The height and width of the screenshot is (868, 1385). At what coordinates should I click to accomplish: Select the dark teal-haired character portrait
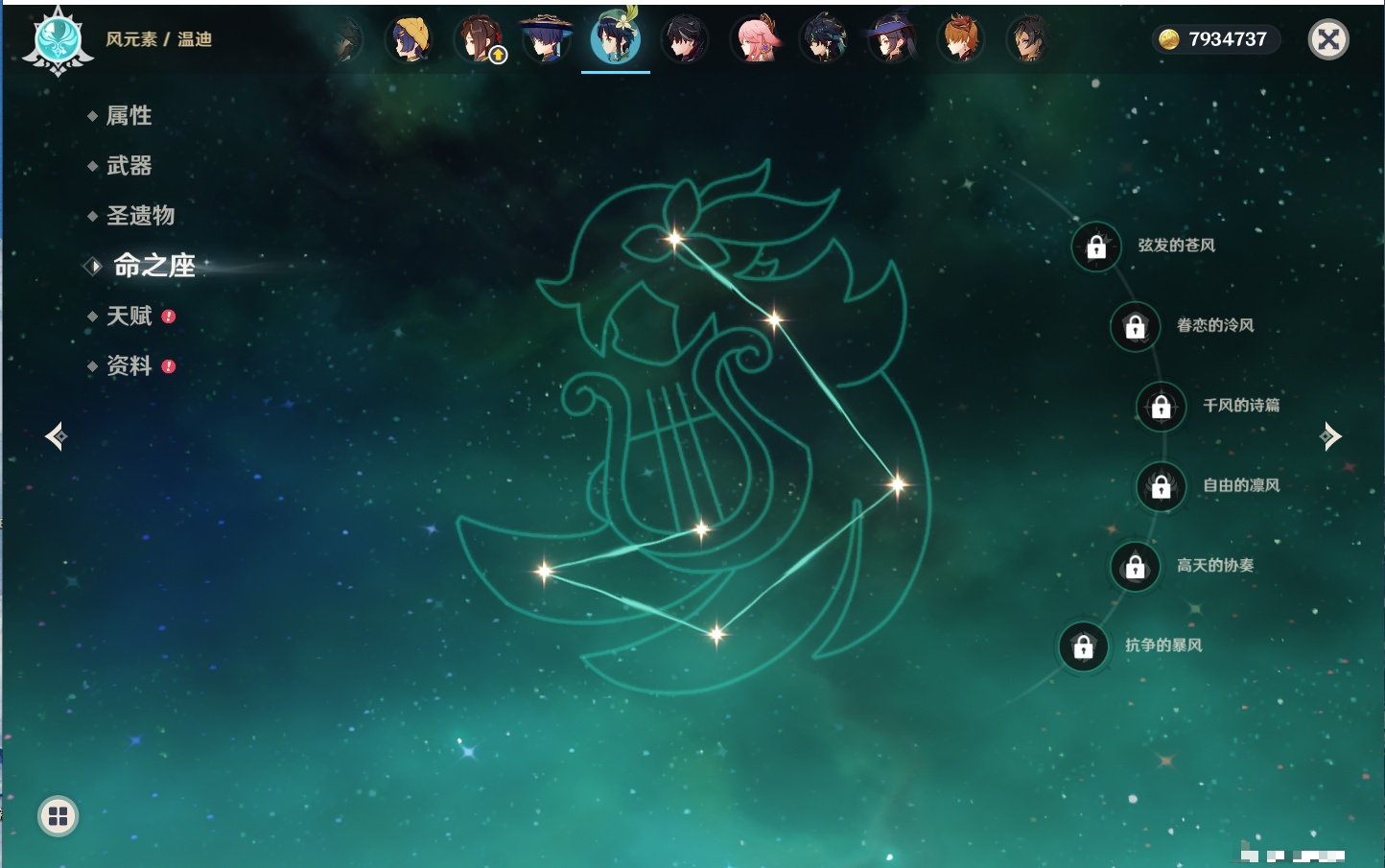click(x=823, y=40)
